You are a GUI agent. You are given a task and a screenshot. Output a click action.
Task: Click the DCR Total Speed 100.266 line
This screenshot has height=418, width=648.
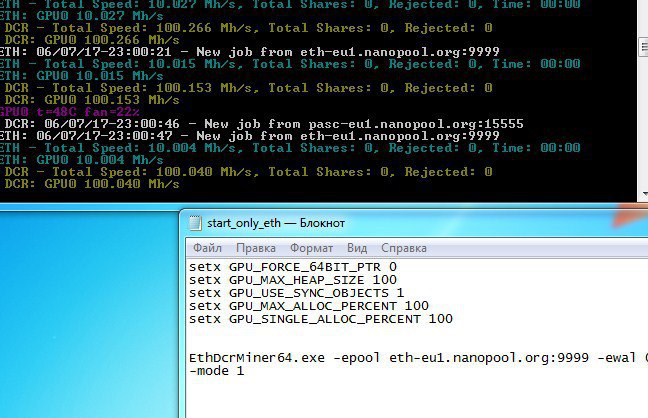coord(248,28)
